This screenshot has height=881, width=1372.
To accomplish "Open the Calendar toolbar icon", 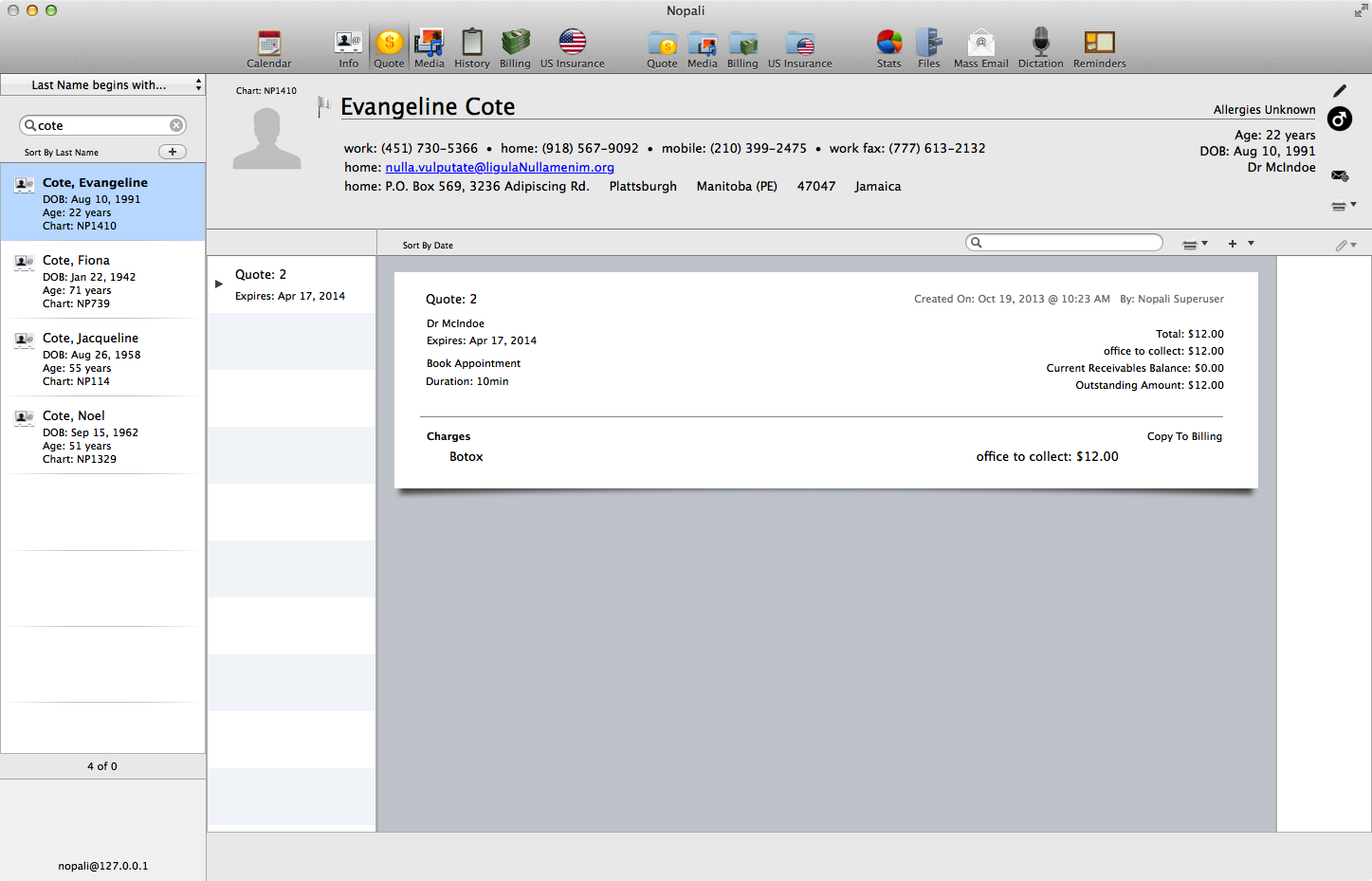I will click(269, 48).
